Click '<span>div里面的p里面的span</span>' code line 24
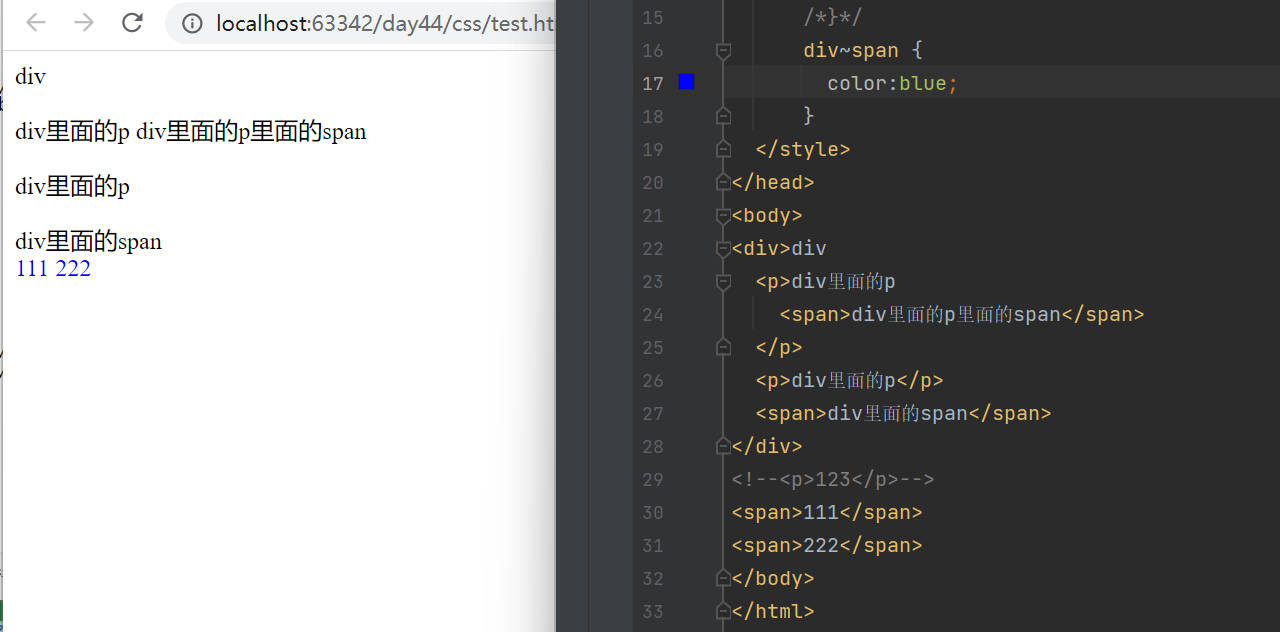Viewport: 1280px width, 632px height. (x=962, y=314)
